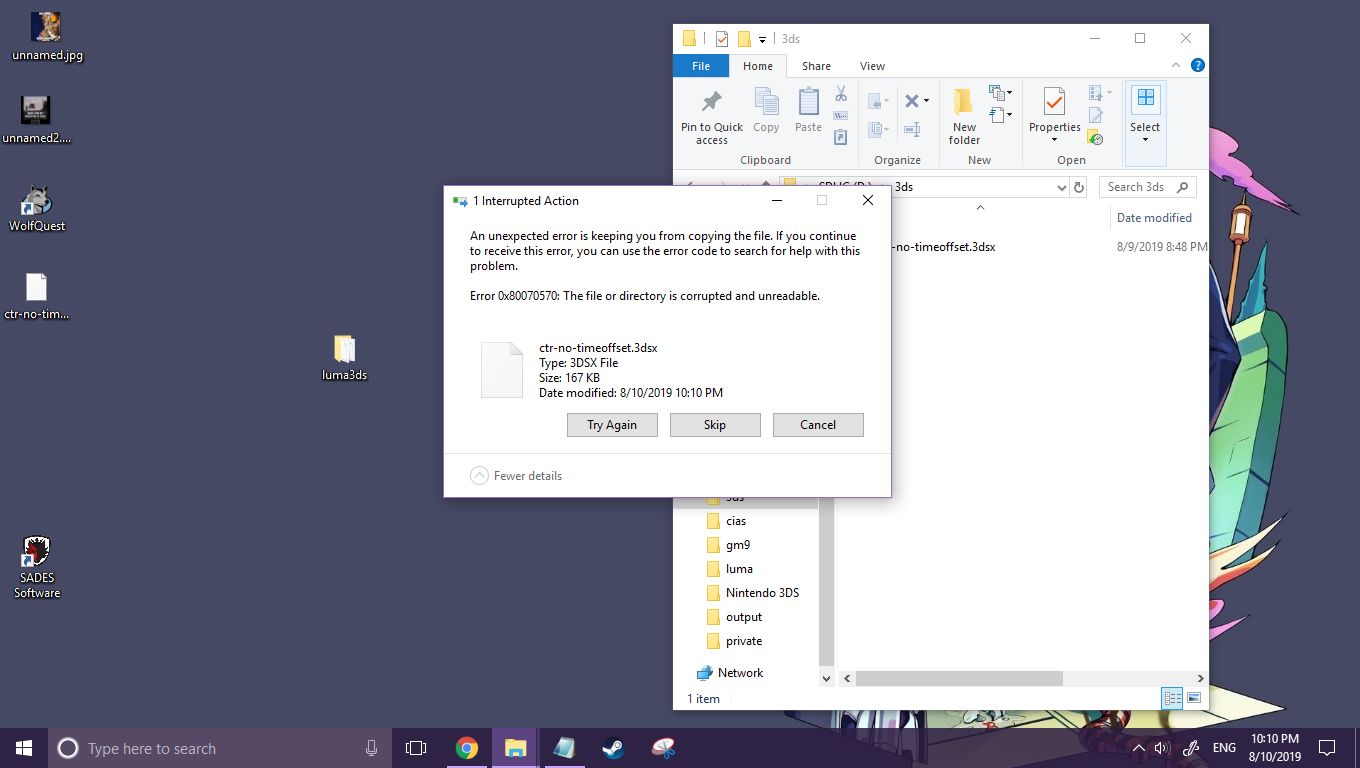
Task: Click the taskbar search box
Action: [220, 748]
